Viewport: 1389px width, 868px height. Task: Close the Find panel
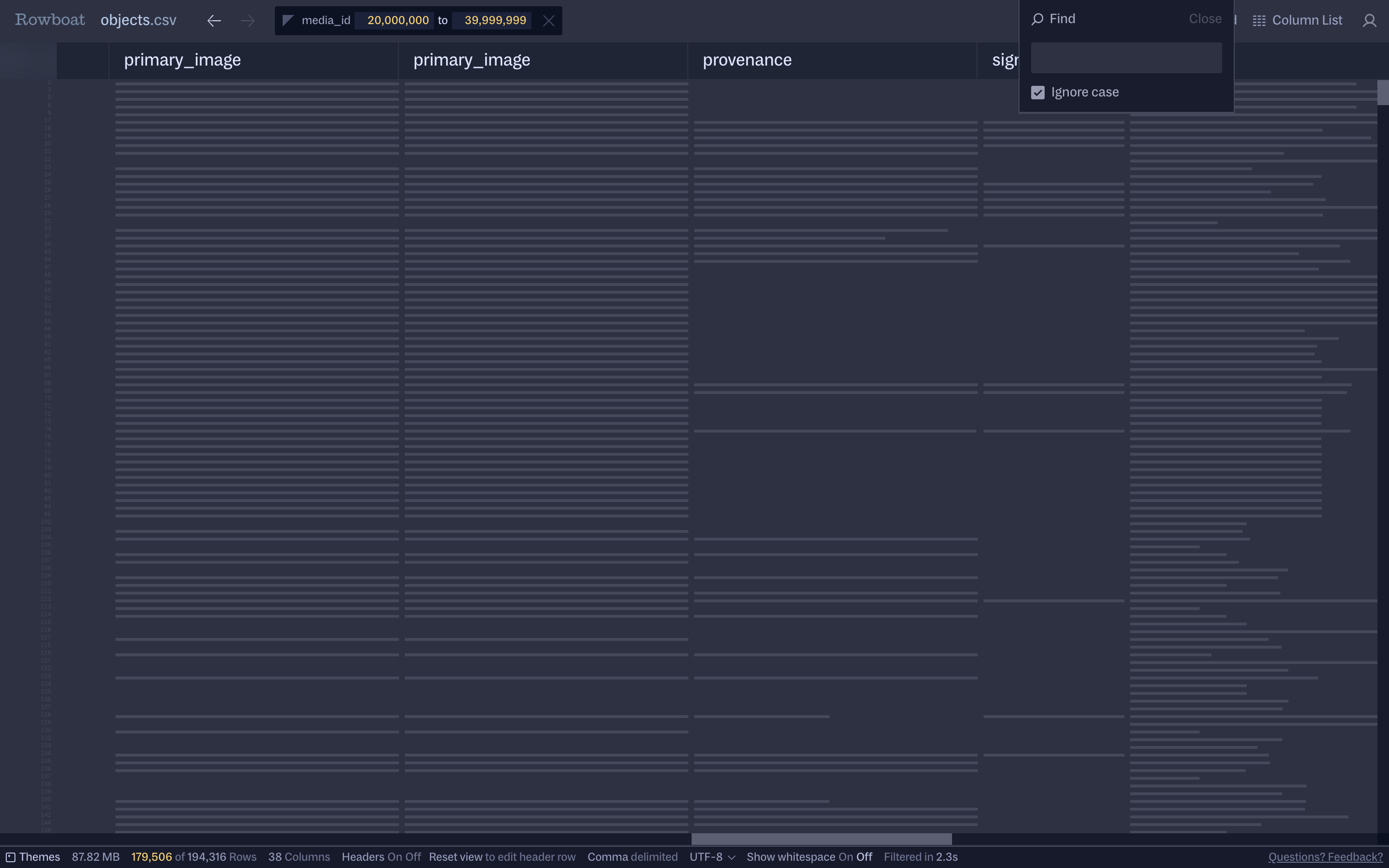[x=1204, y=19]
